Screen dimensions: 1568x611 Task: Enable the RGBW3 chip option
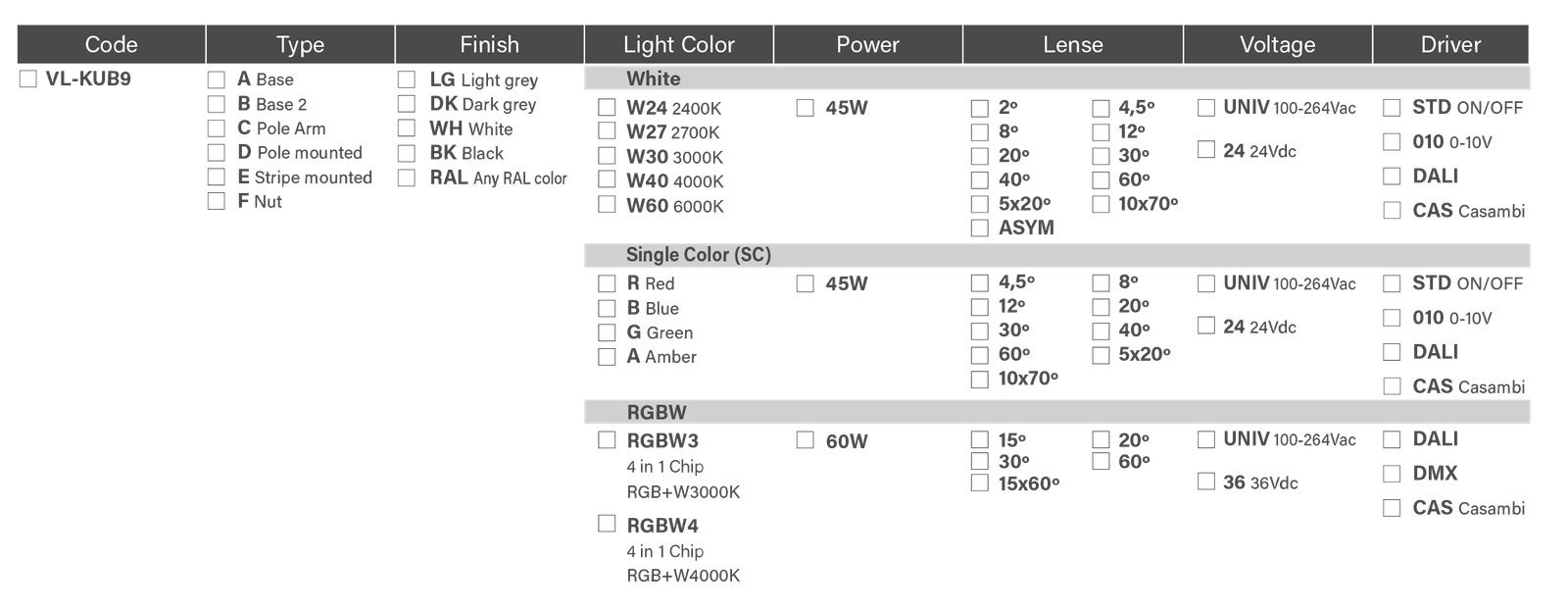click(x=607, y=440)
